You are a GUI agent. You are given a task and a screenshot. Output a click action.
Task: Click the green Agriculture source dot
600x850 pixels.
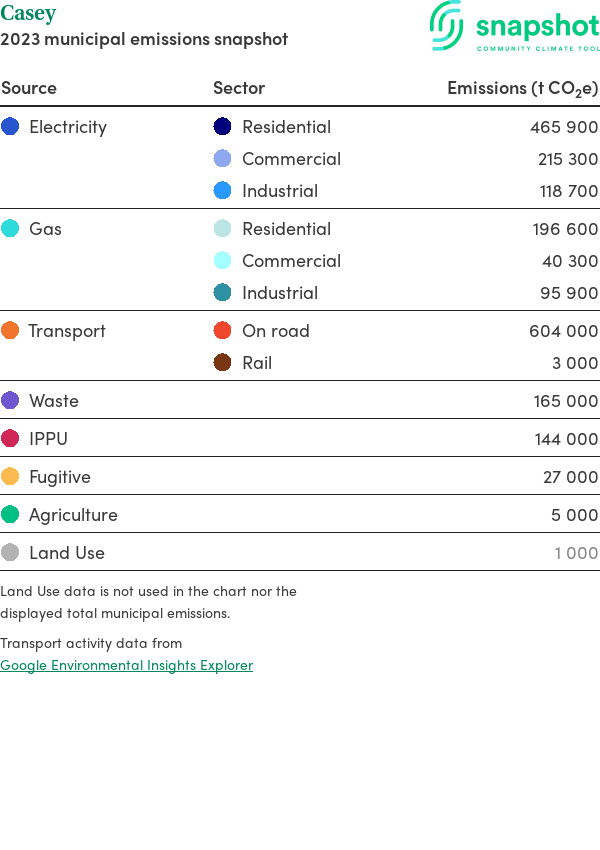[x=10, y=514]
